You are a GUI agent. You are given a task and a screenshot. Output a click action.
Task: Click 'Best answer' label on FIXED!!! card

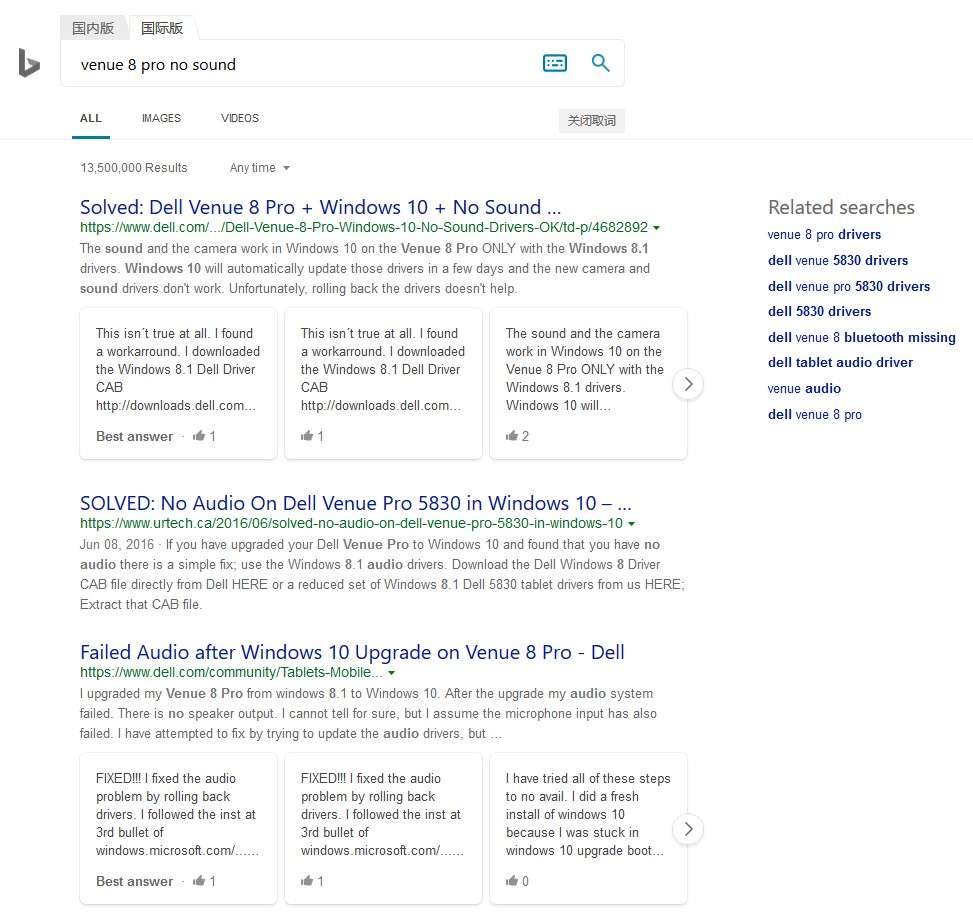tap(134, 881)
